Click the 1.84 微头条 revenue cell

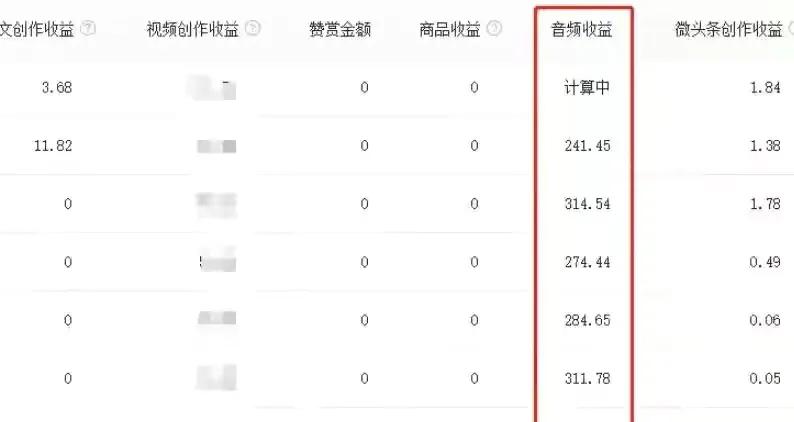point(765,88)
